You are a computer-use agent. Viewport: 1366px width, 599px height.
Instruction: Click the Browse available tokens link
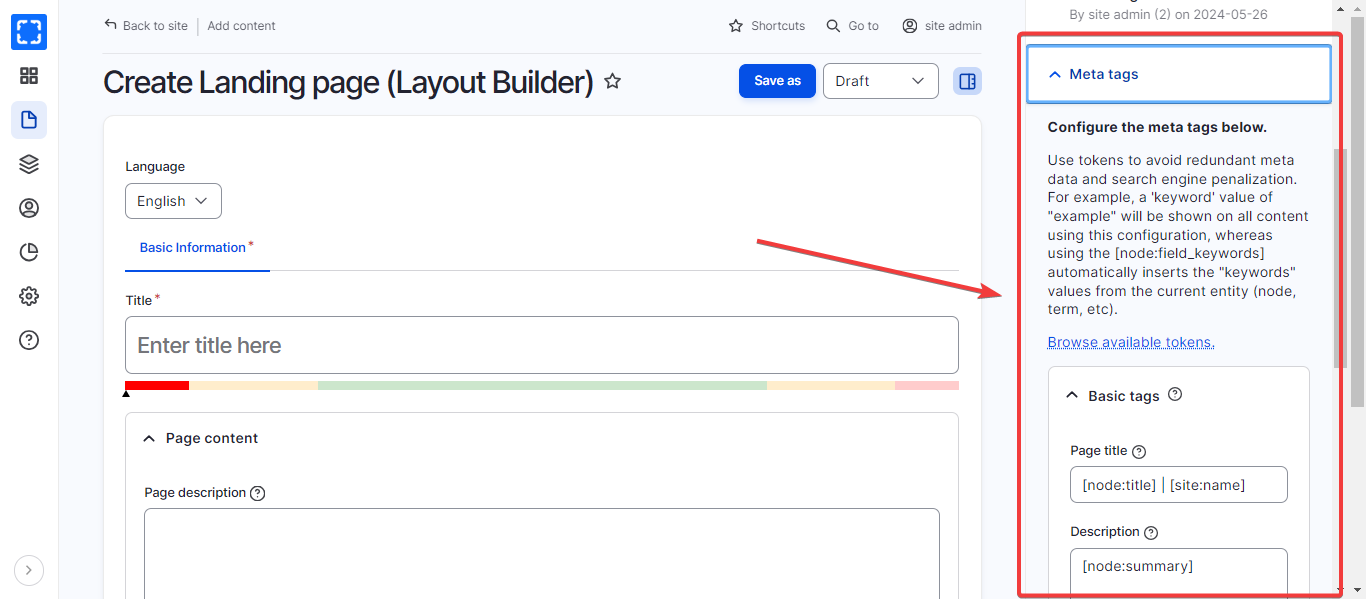click(1130, 342)
